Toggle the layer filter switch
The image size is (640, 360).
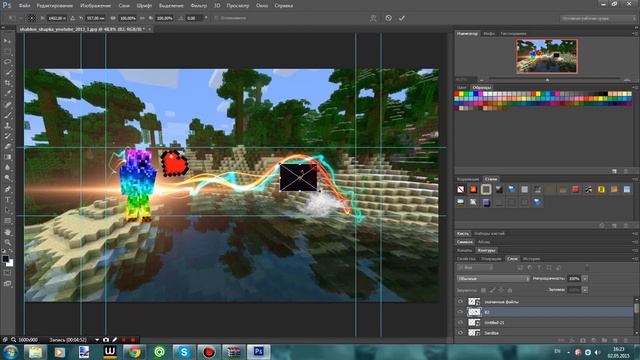587,268
